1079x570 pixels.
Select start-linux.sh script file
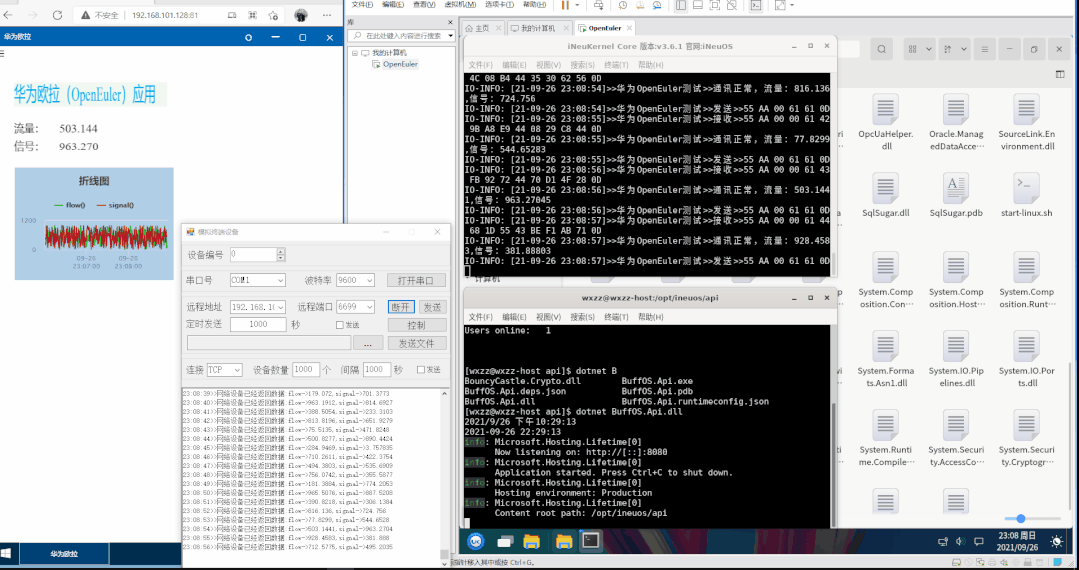click(x=1026, y=196)
